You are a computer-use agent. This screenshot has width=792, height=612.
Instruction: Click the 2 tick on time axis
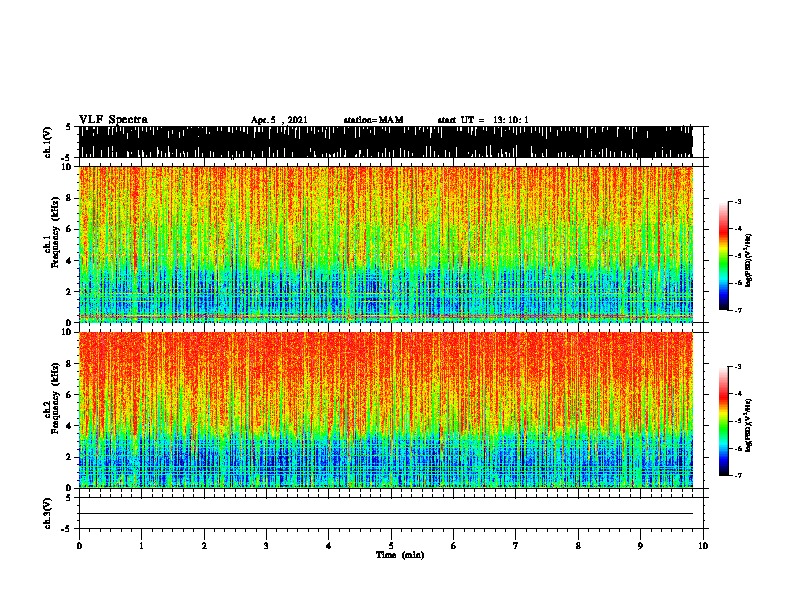click(x=204, y=546)
